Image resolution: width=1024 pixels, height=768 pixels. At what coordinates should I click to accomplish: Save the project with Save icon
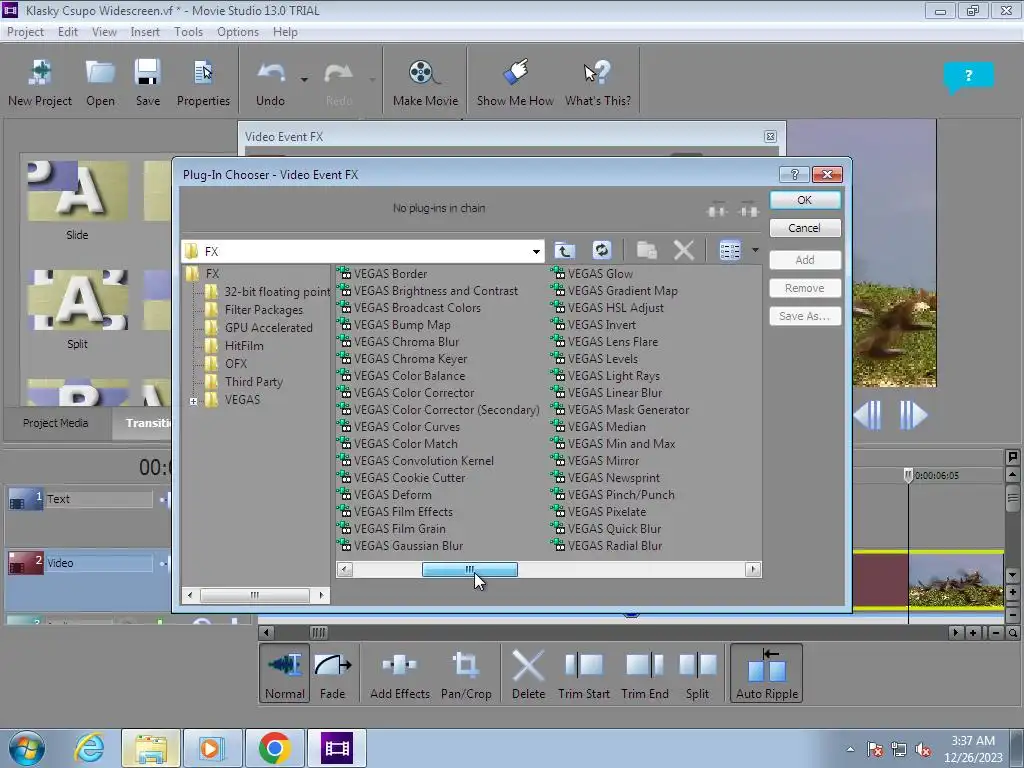click(x=148, y=83)
